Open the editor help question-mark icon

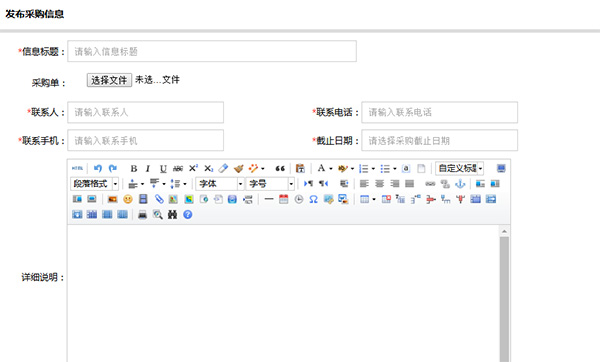pos(188,215)
